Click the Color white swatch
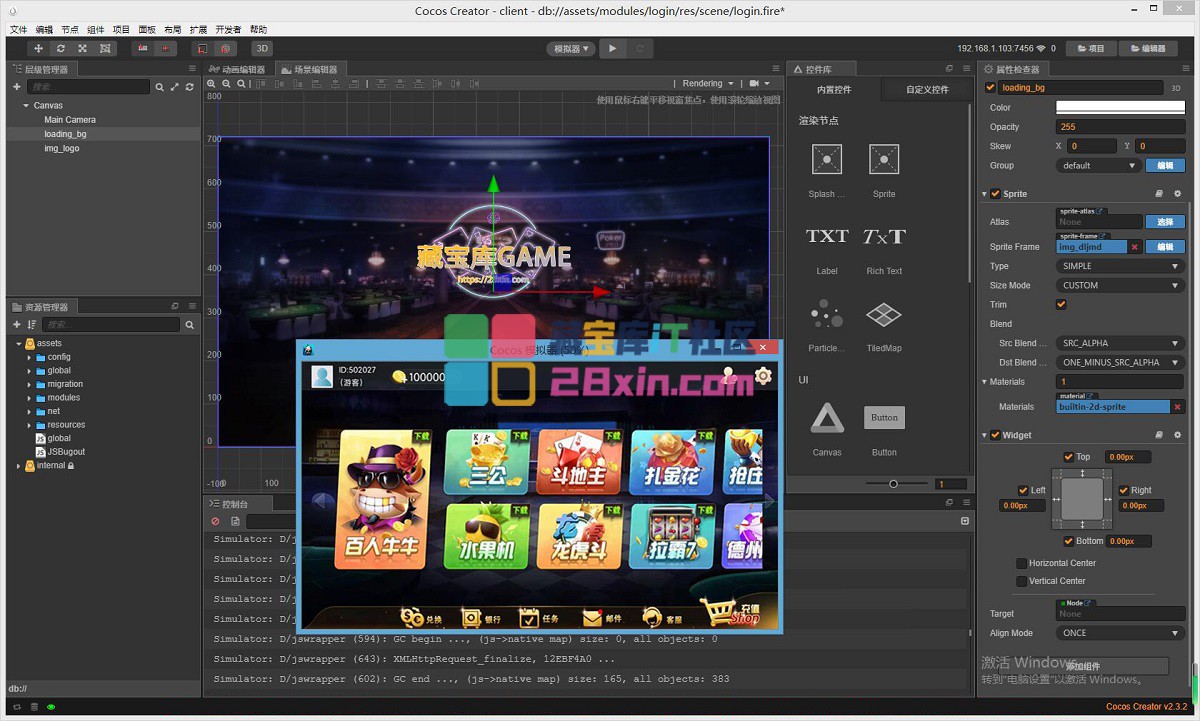1200x721 pixels. [x=1120, y=108]
